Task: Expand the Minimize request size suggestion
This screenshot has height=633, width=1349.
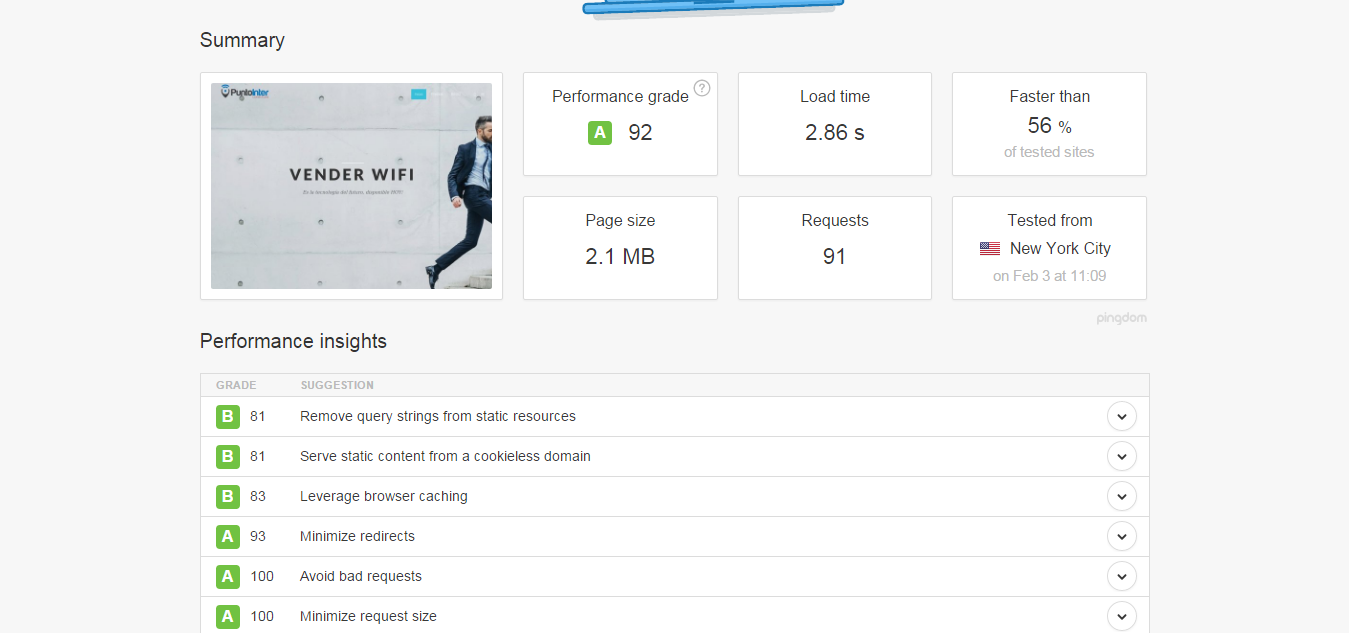Action: pyautogui.click(x=1121, y=616)
